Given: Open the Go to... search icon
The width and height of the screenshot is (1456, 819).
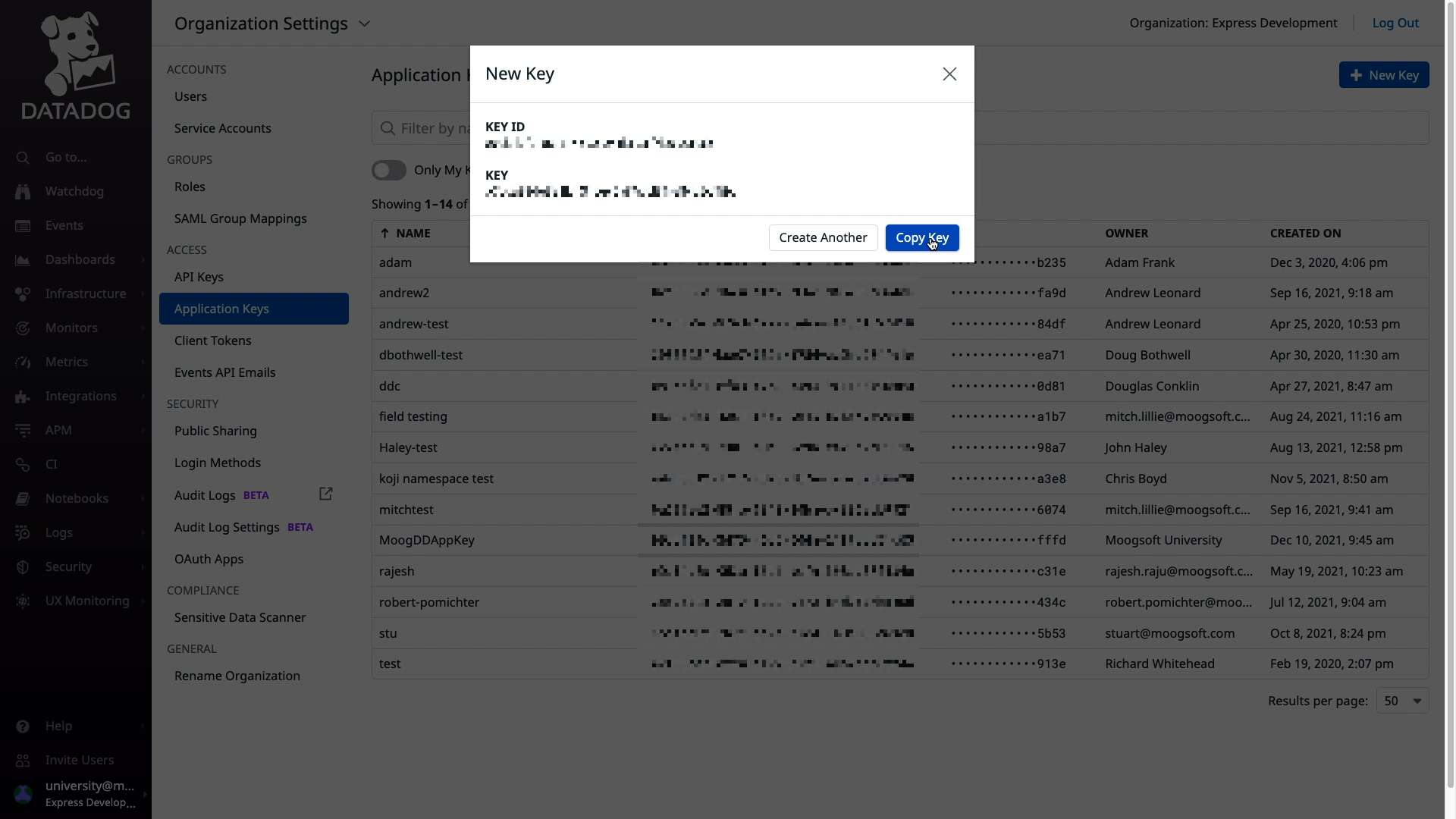Looking at the screenshot, I should click(23, 158).
